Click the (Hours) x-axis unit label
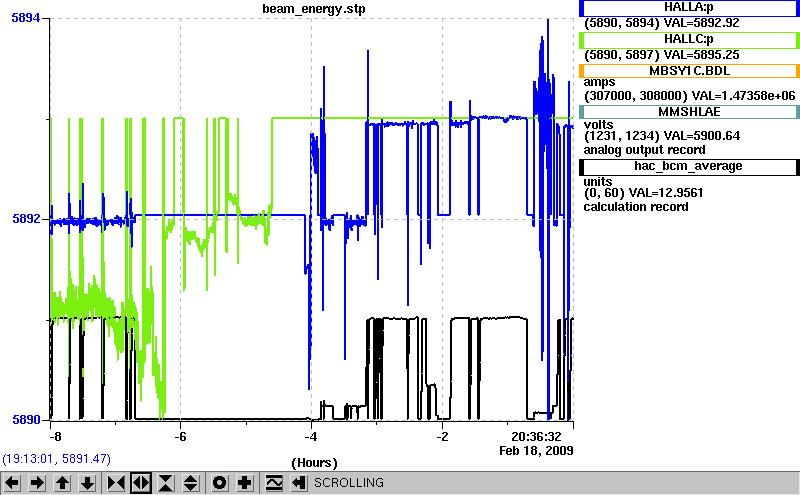 [x=314, y=463]
